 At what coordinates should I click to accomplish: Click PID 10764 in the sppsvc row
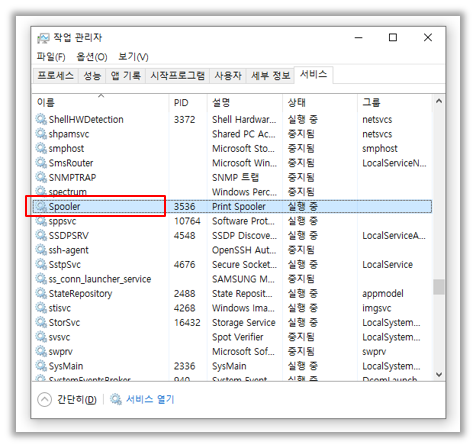point(187,221)
